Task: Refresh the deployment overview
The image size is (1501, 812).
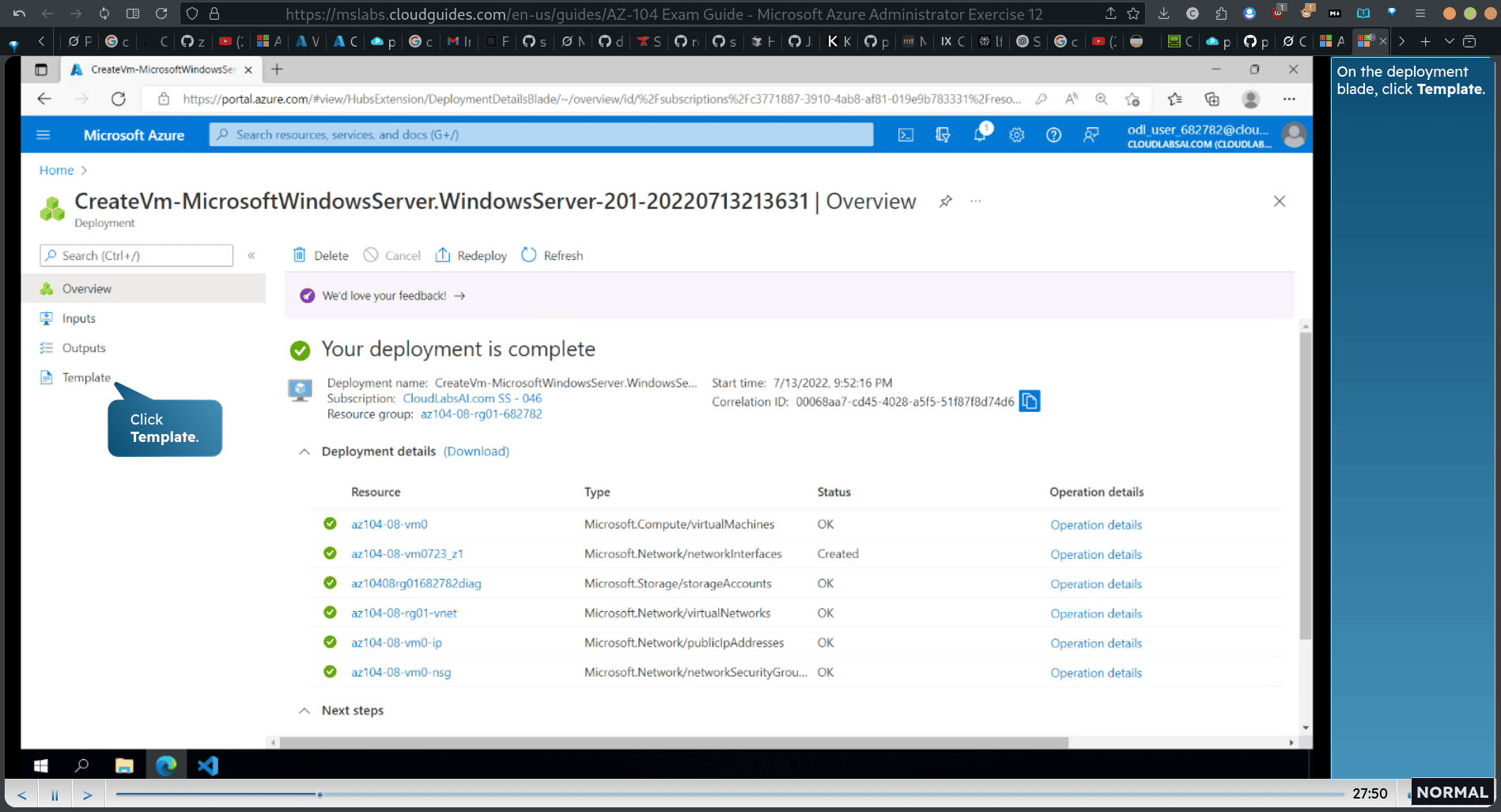Action: pos(552,255)
